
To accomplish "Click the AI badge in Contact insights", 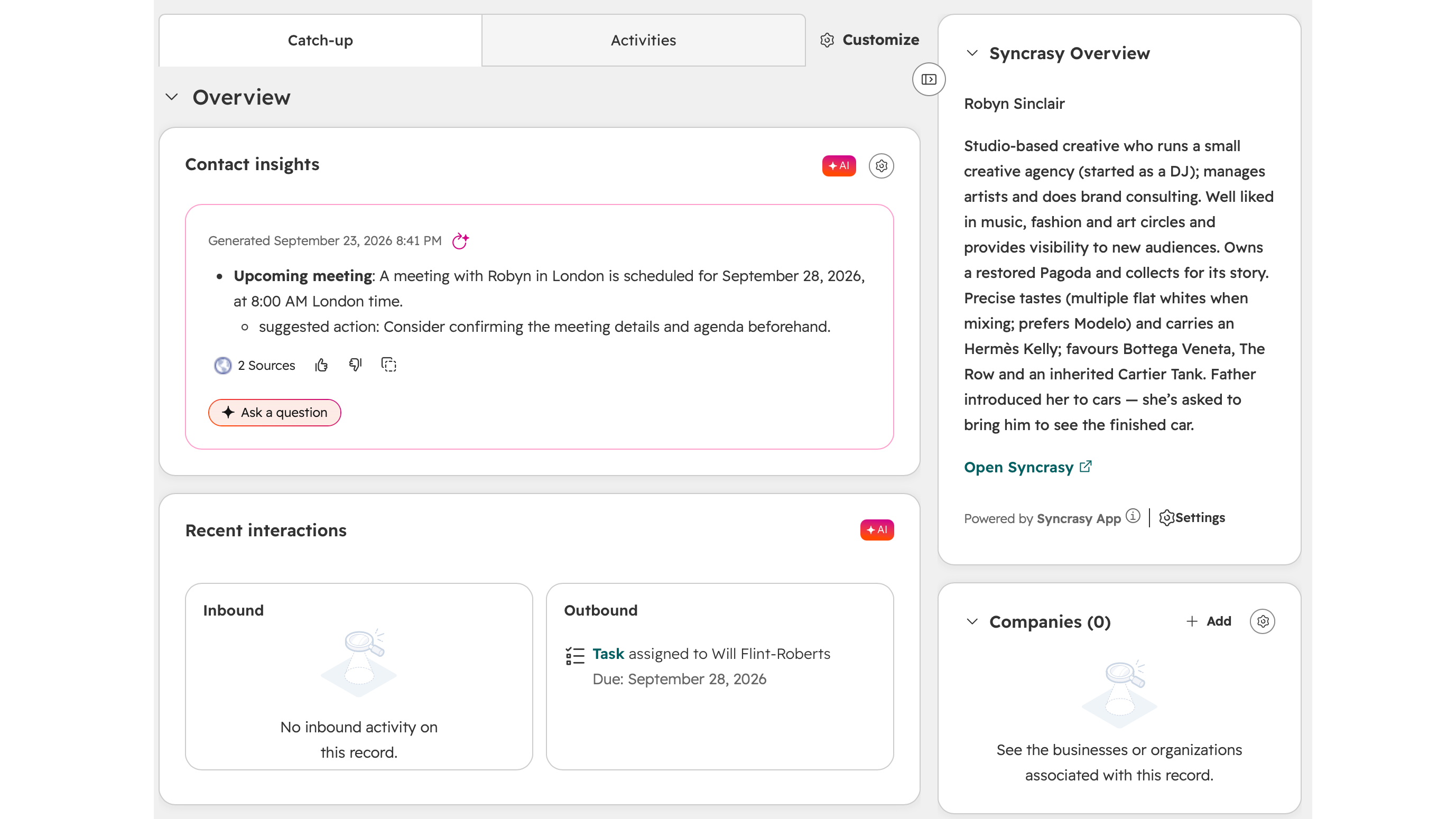I will 839,165.
